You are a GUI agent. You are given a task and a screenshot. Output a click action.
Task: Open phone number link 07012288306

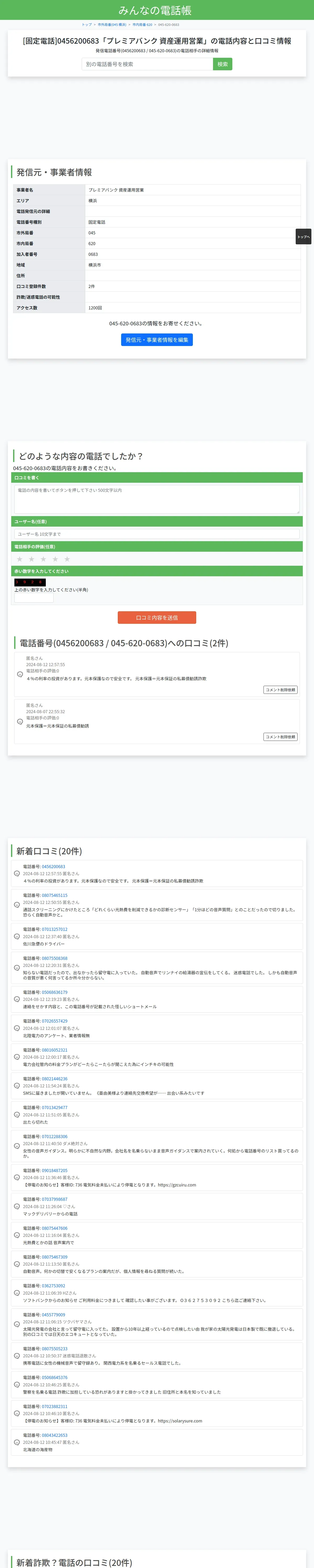(x=55, y=1137)
